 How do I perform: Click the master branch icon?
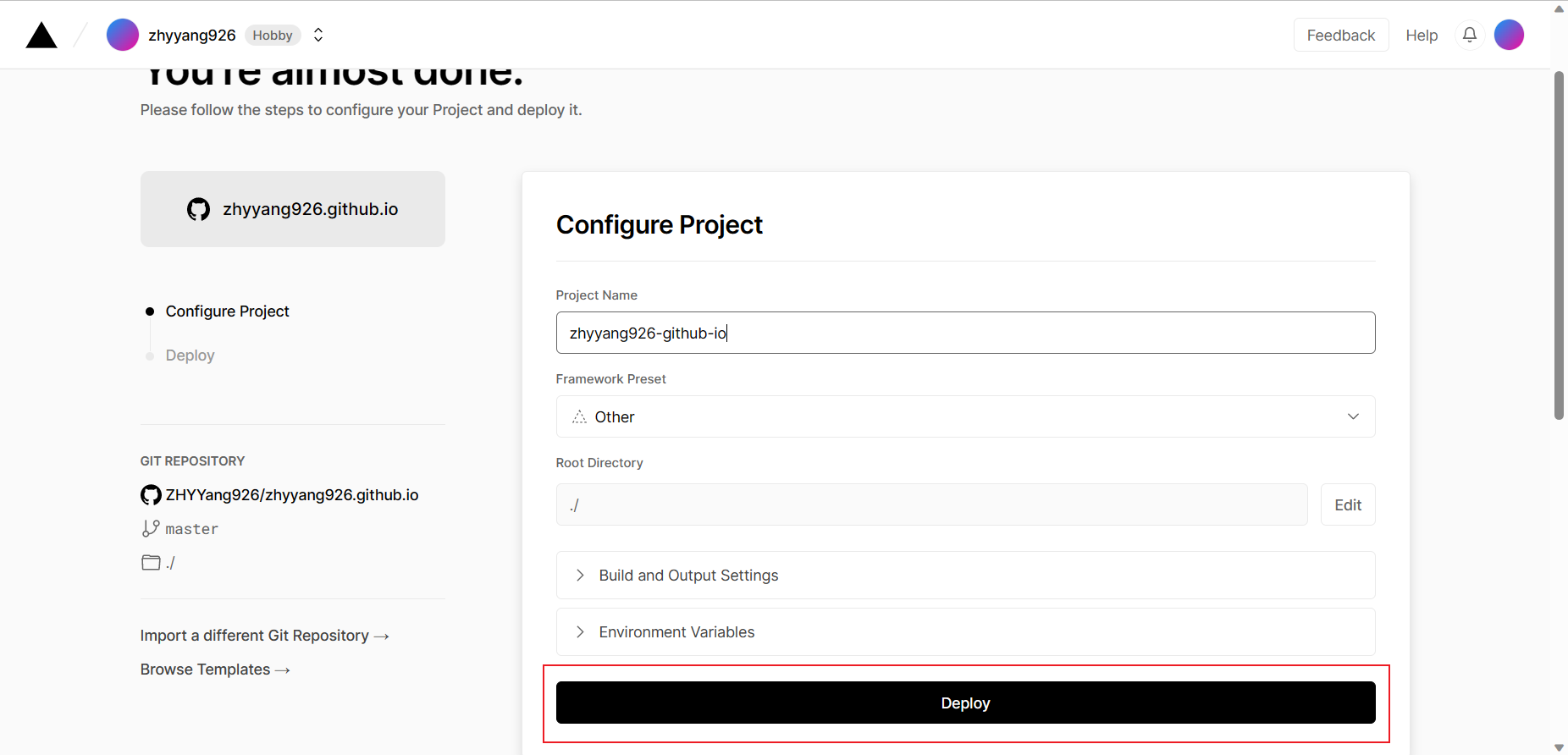pyautogui.click(x=151, y=529)
